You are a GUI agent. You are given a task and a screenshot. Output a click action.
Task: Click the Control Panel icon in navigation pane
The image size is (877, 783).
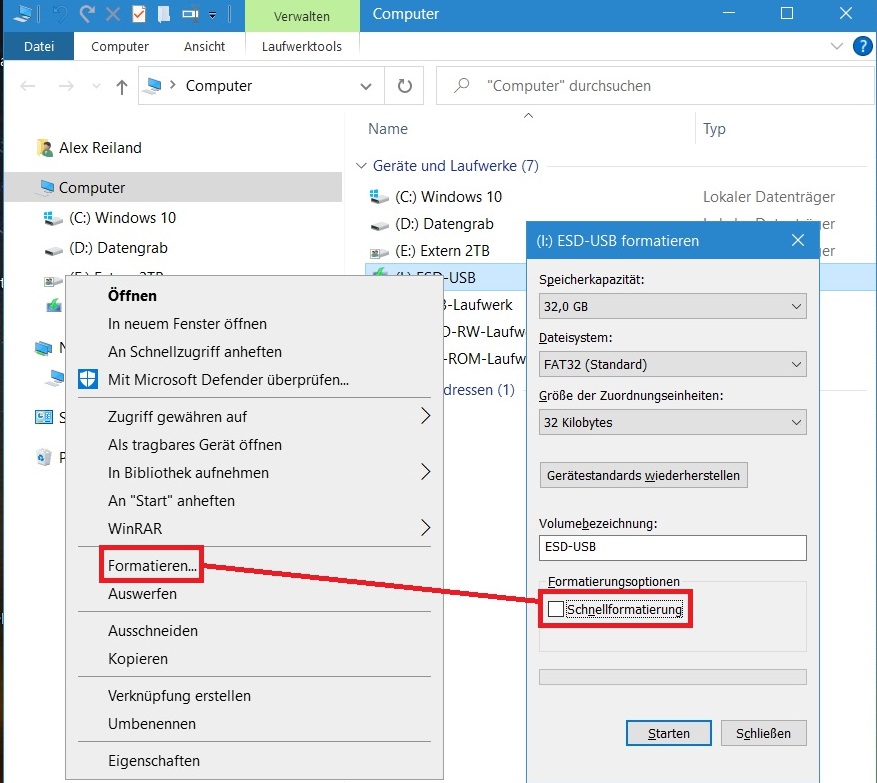[44, 417]
